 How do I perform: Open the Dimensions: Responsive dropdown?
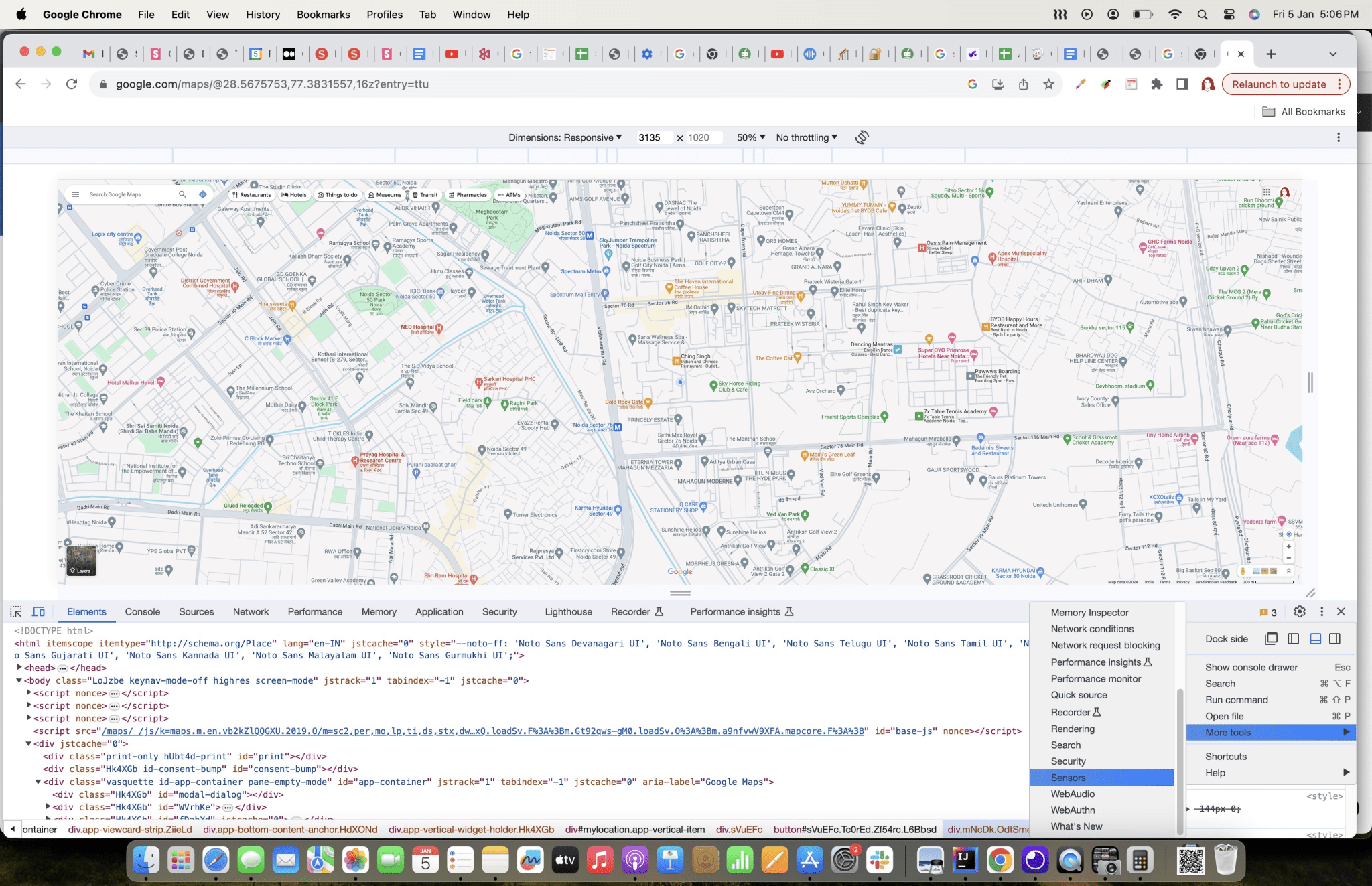click(x=565, y=137)
